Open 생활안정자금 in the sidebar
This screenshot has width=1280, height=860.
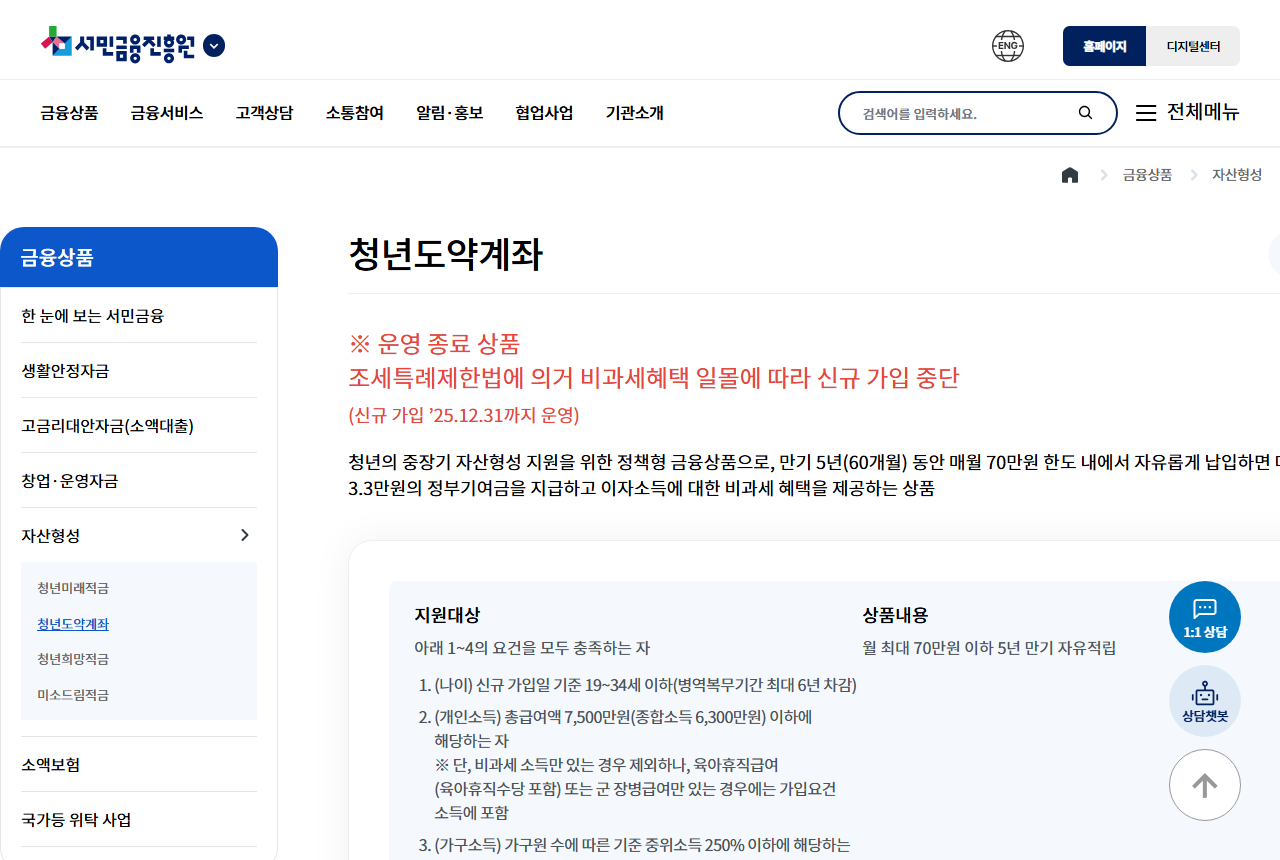click(x=139, y=371)
